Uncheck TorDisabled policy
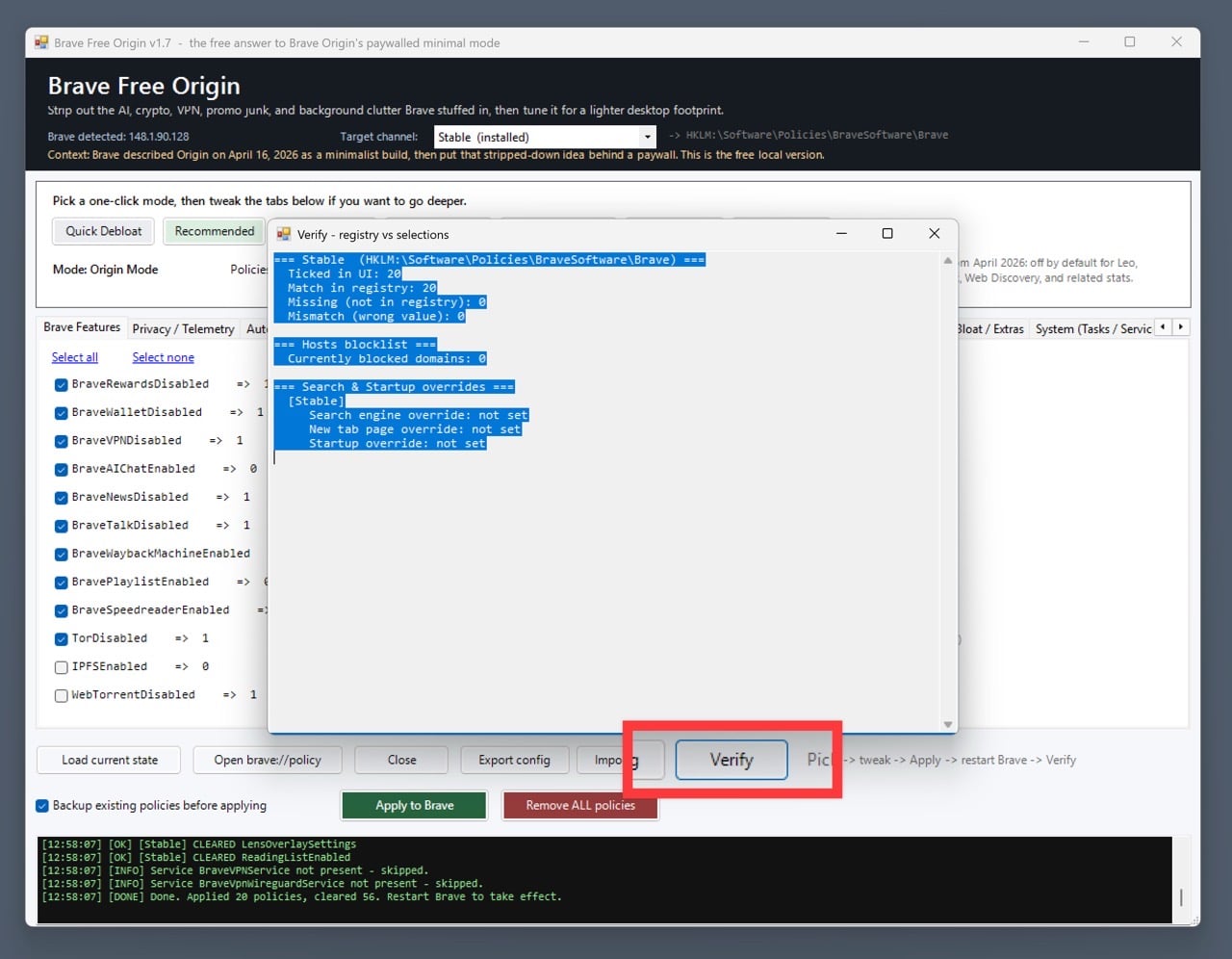This screenshot has height=959, width=1232. (x=62, y=638)
